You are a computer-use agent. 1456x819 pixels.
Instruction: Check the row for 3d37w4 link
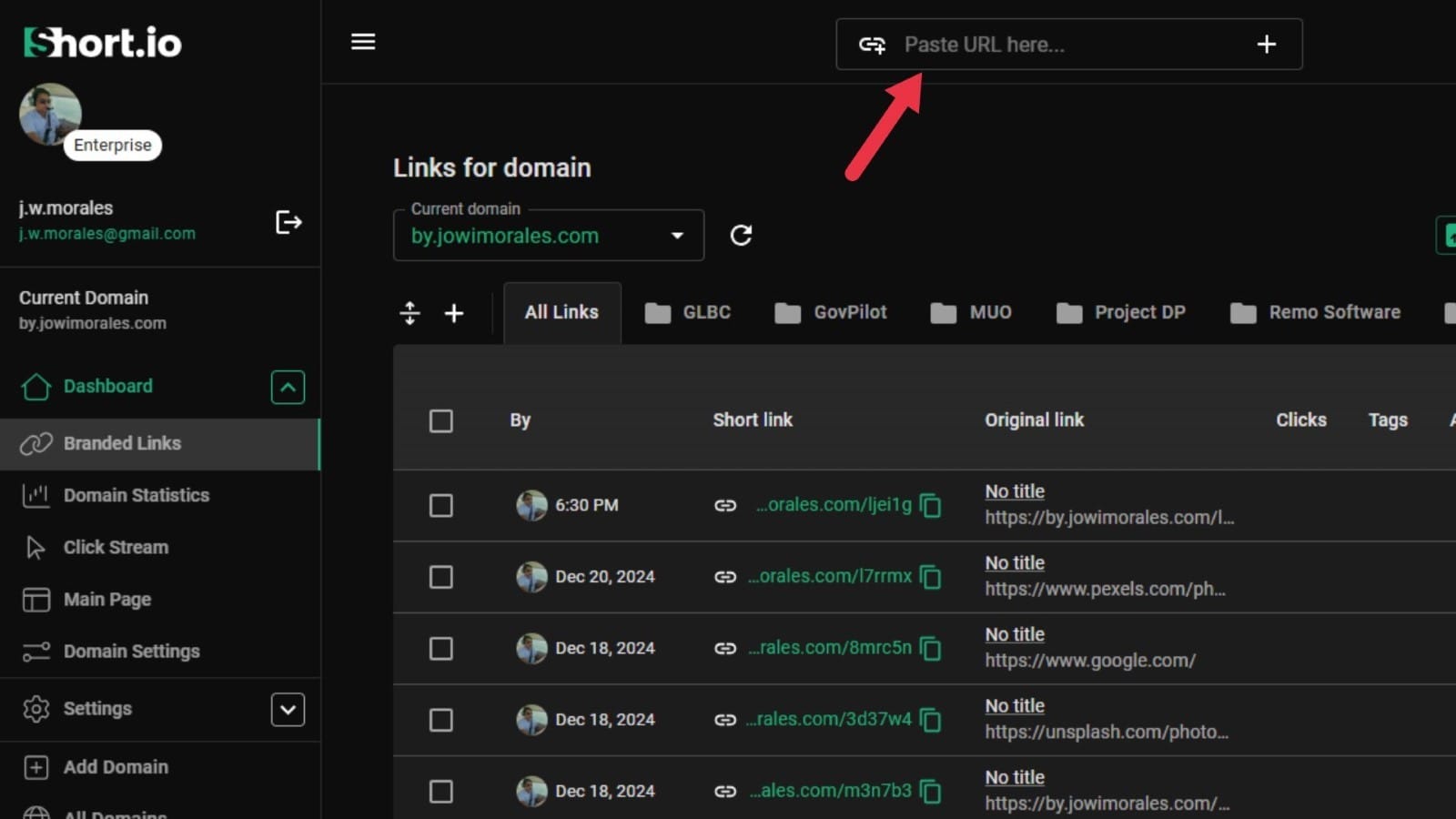(441, 720)
